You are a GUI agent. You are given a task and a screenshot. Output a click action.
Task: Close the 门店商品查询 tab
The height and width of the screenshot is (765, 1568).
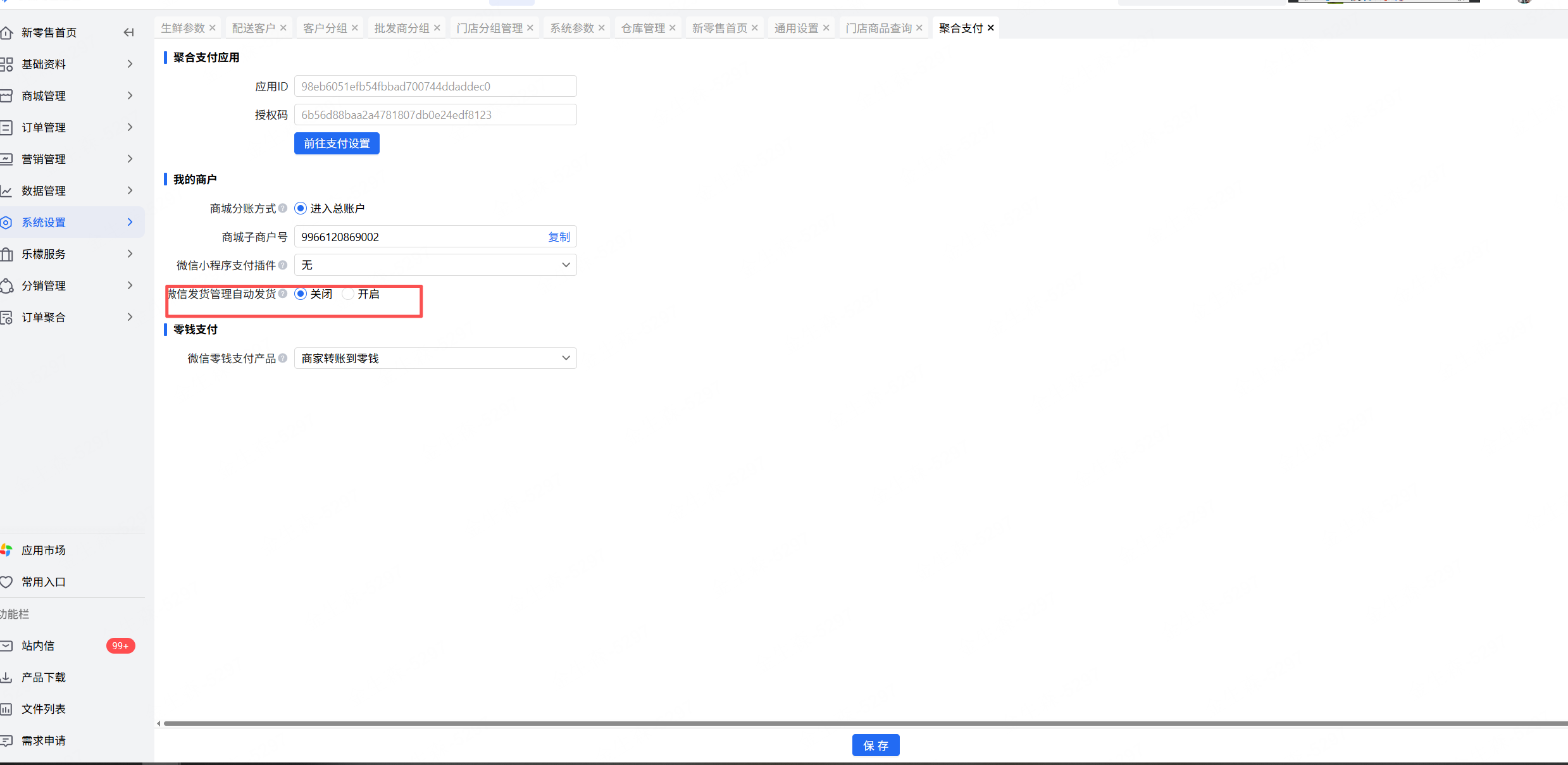point(919,28)
